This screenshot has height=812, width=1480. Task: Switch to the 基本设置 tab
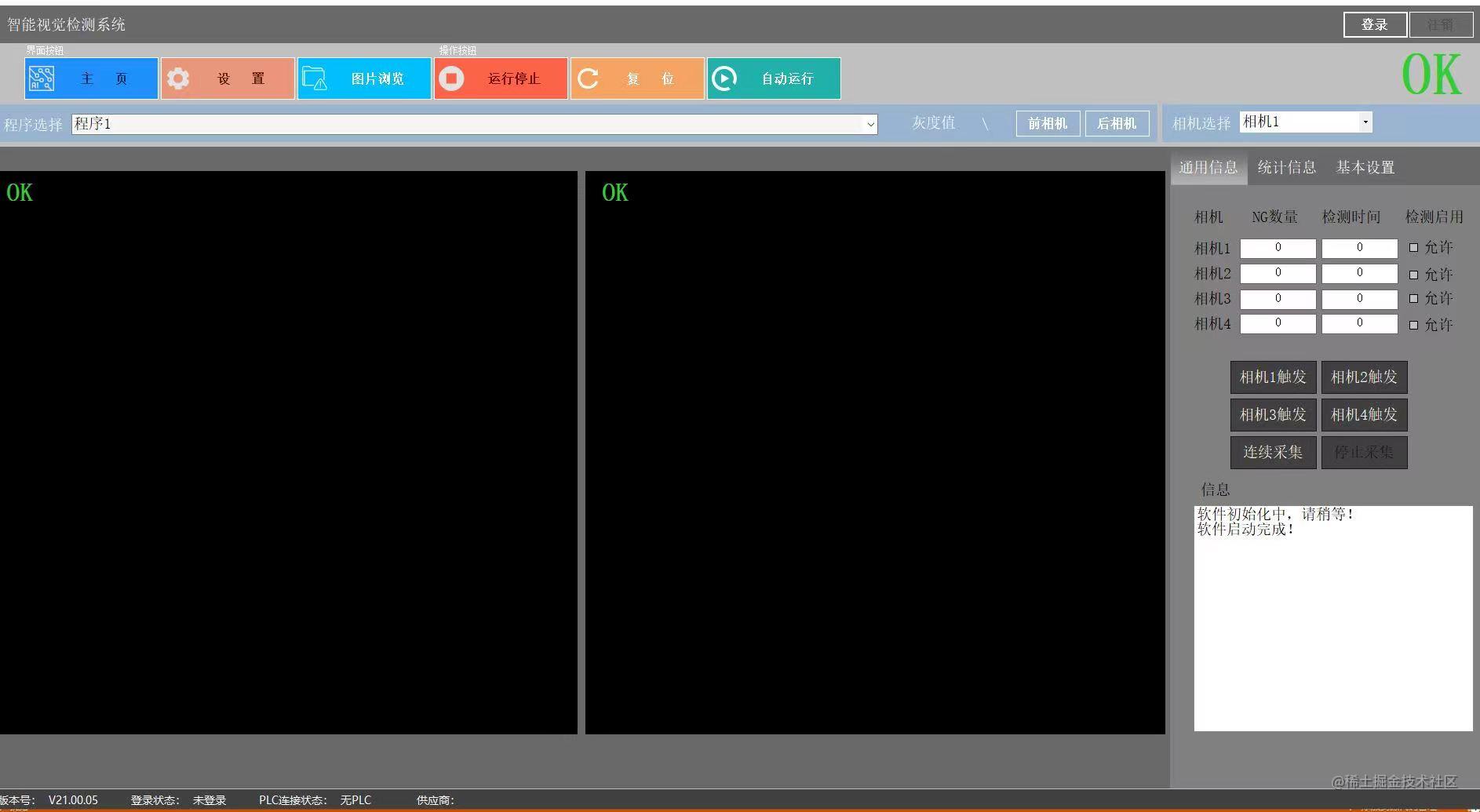pos(1365,167)
